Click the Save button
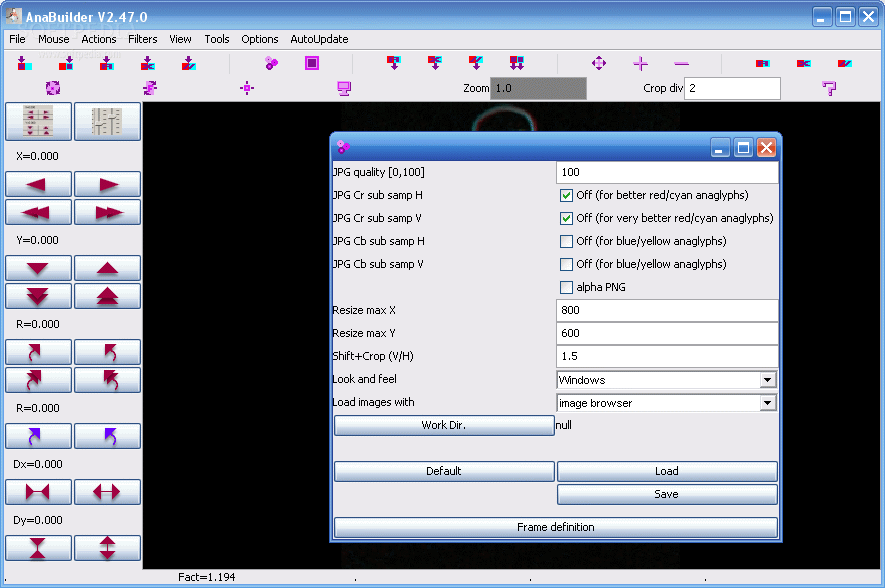Screen dimensions: 885x588 point(667,494)
